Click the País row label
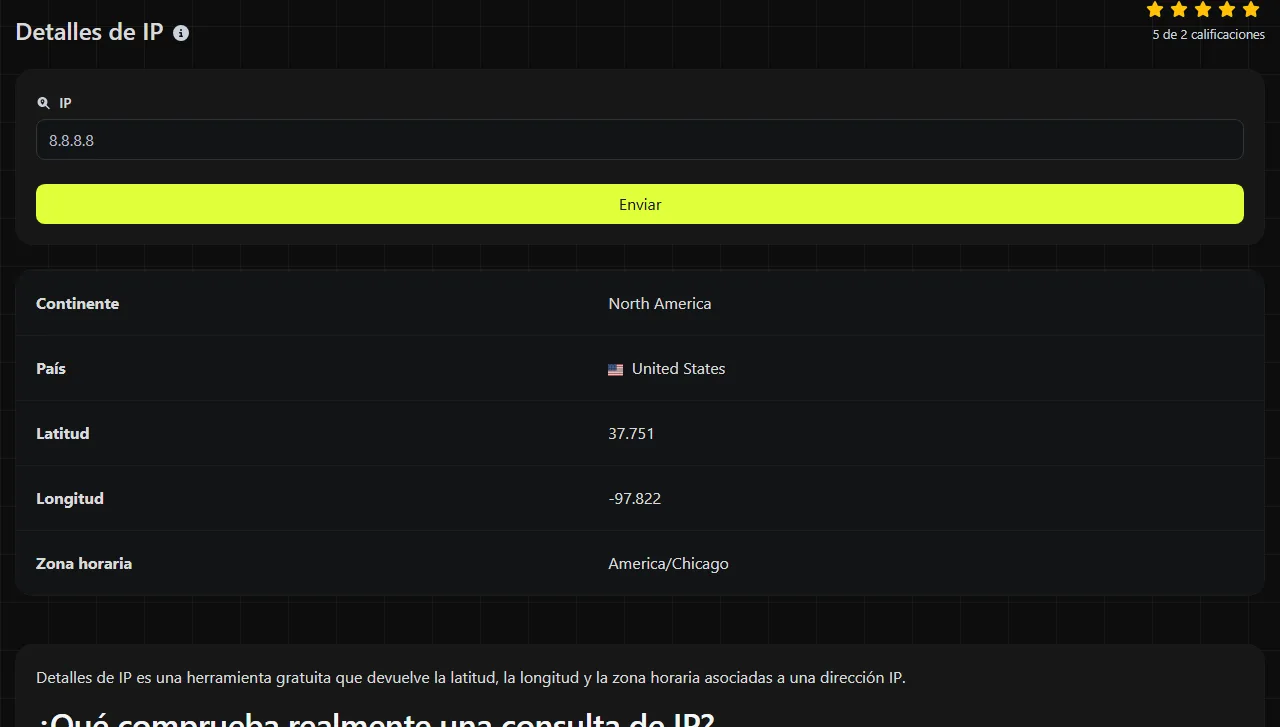Image resolution: width=1280 pixels, height=727 pixels. coord(51,369)
